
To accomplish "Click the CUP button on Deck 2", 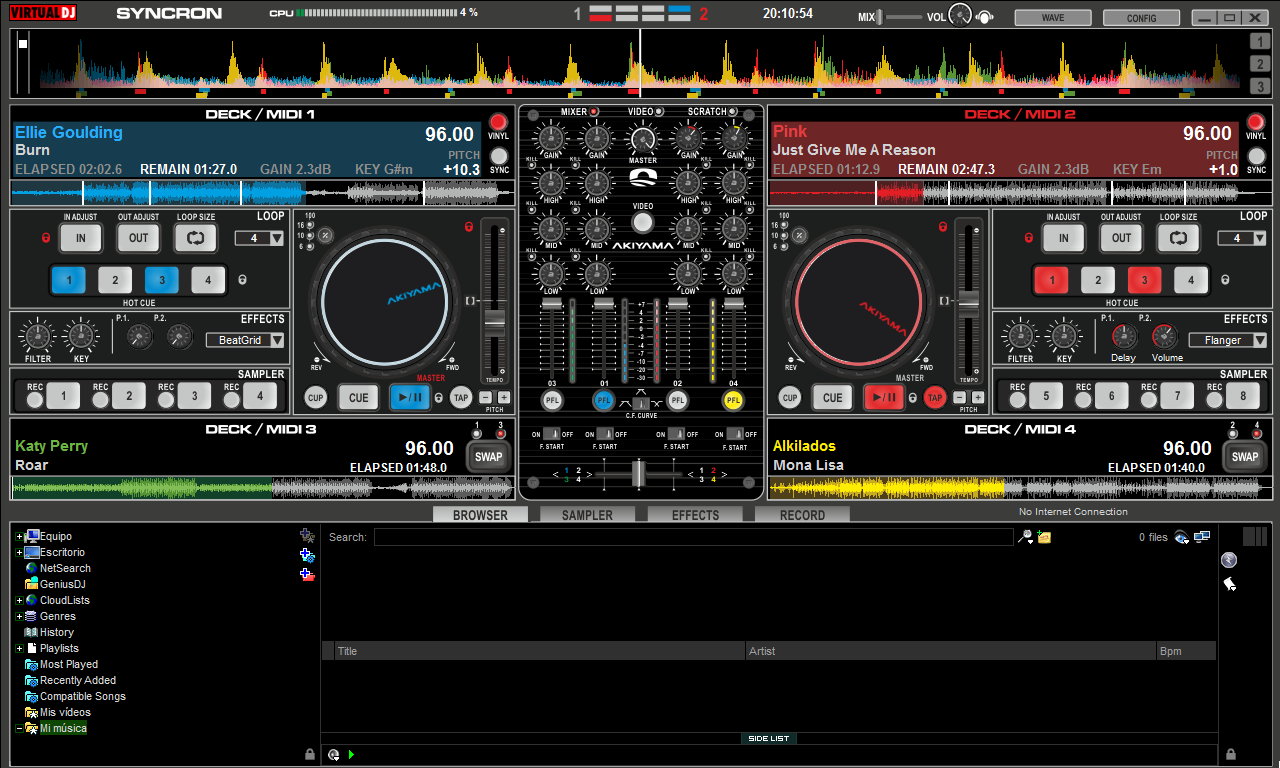I will click(790, 397).
